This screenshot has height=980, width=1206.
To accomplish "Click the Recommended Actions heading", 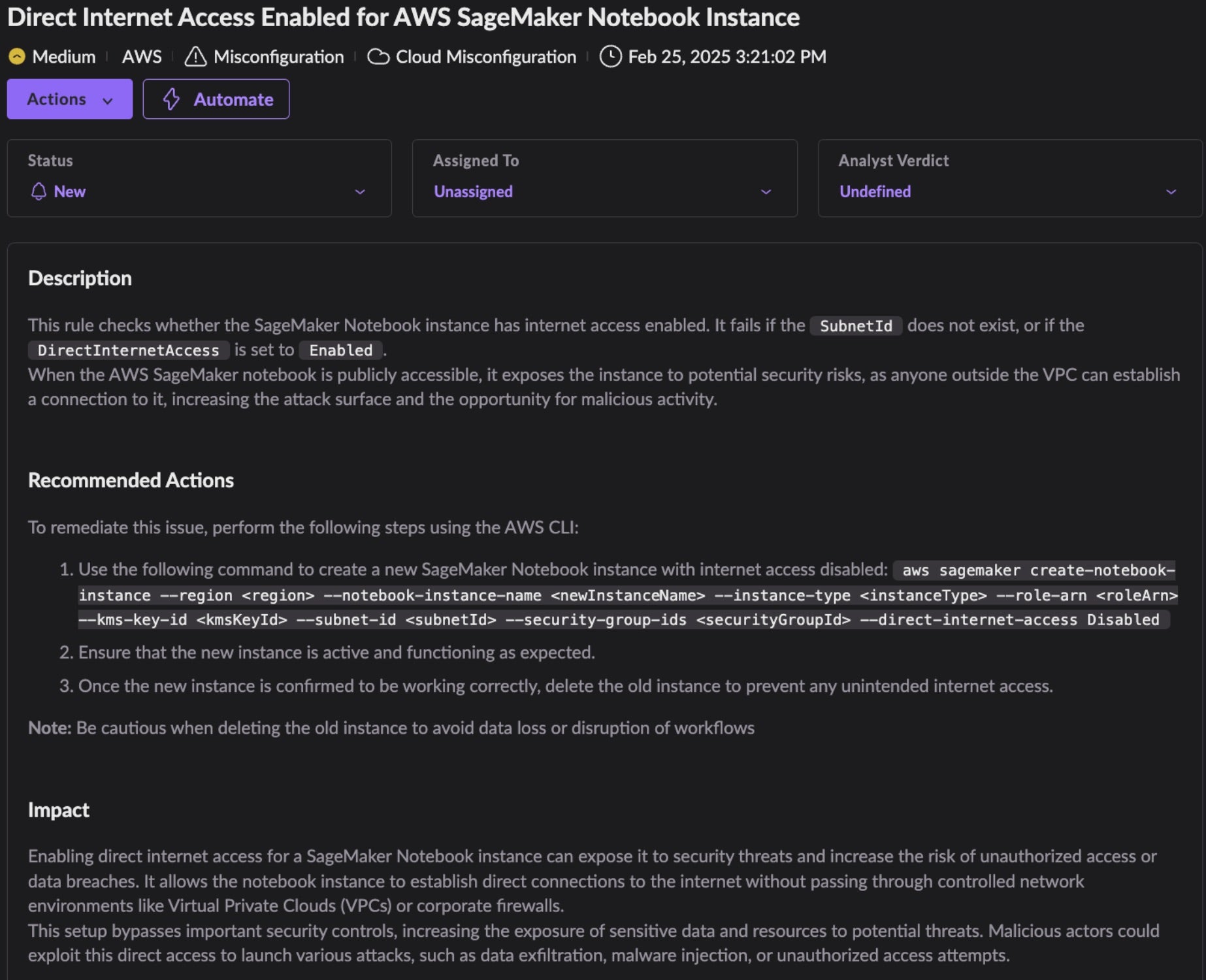I will (x=131, y=480).
